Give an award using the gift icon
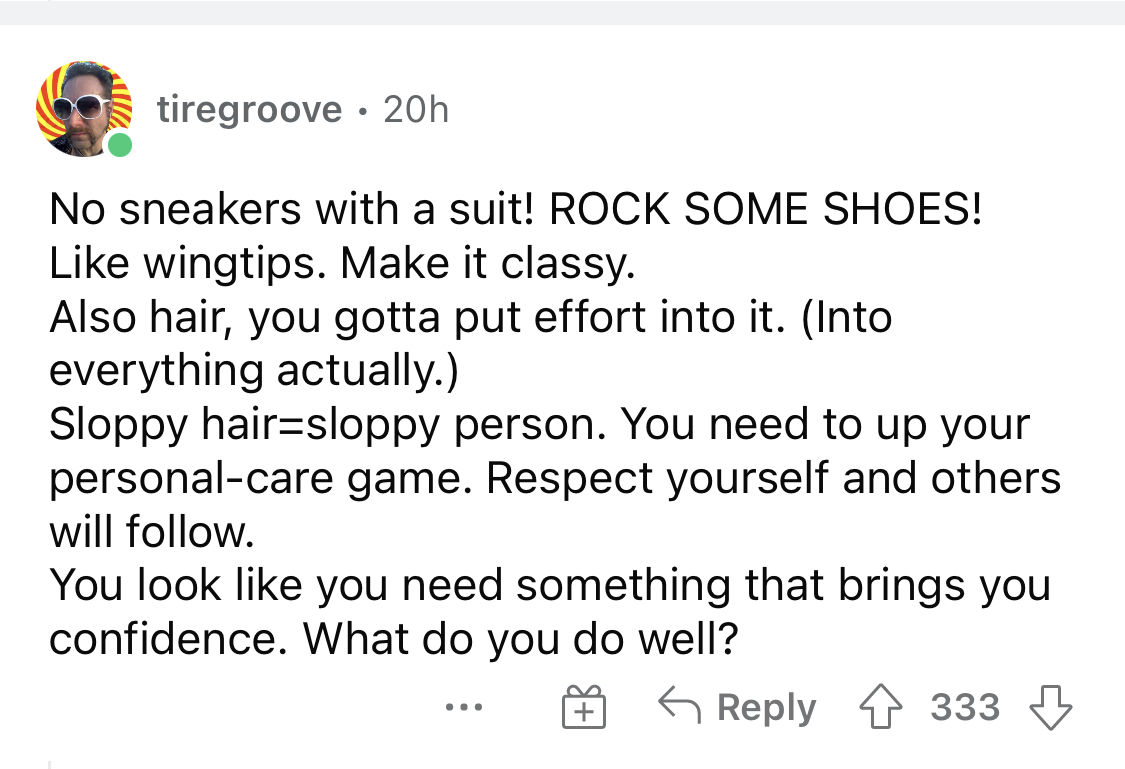The image size is (1125, 769). point(583,707)
